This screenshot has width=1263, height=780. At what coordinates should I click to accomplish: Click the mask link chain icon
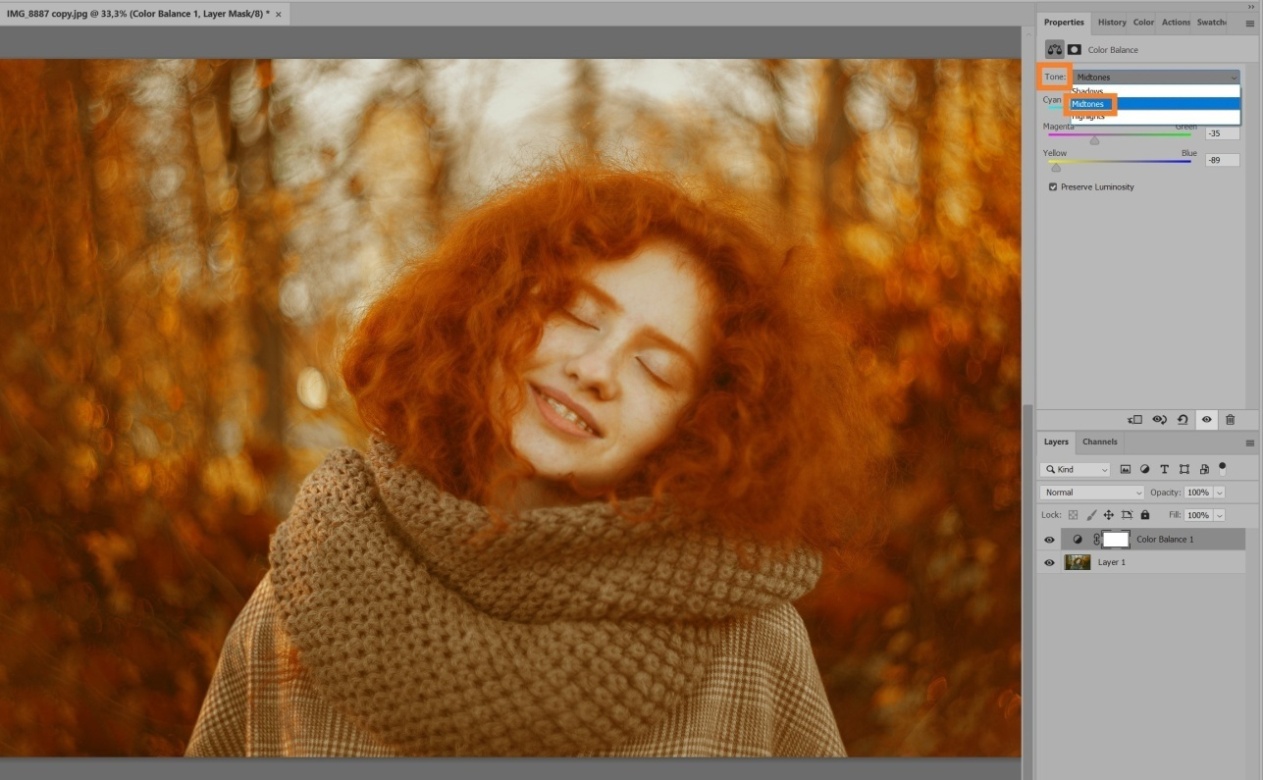click(1096, 539)
